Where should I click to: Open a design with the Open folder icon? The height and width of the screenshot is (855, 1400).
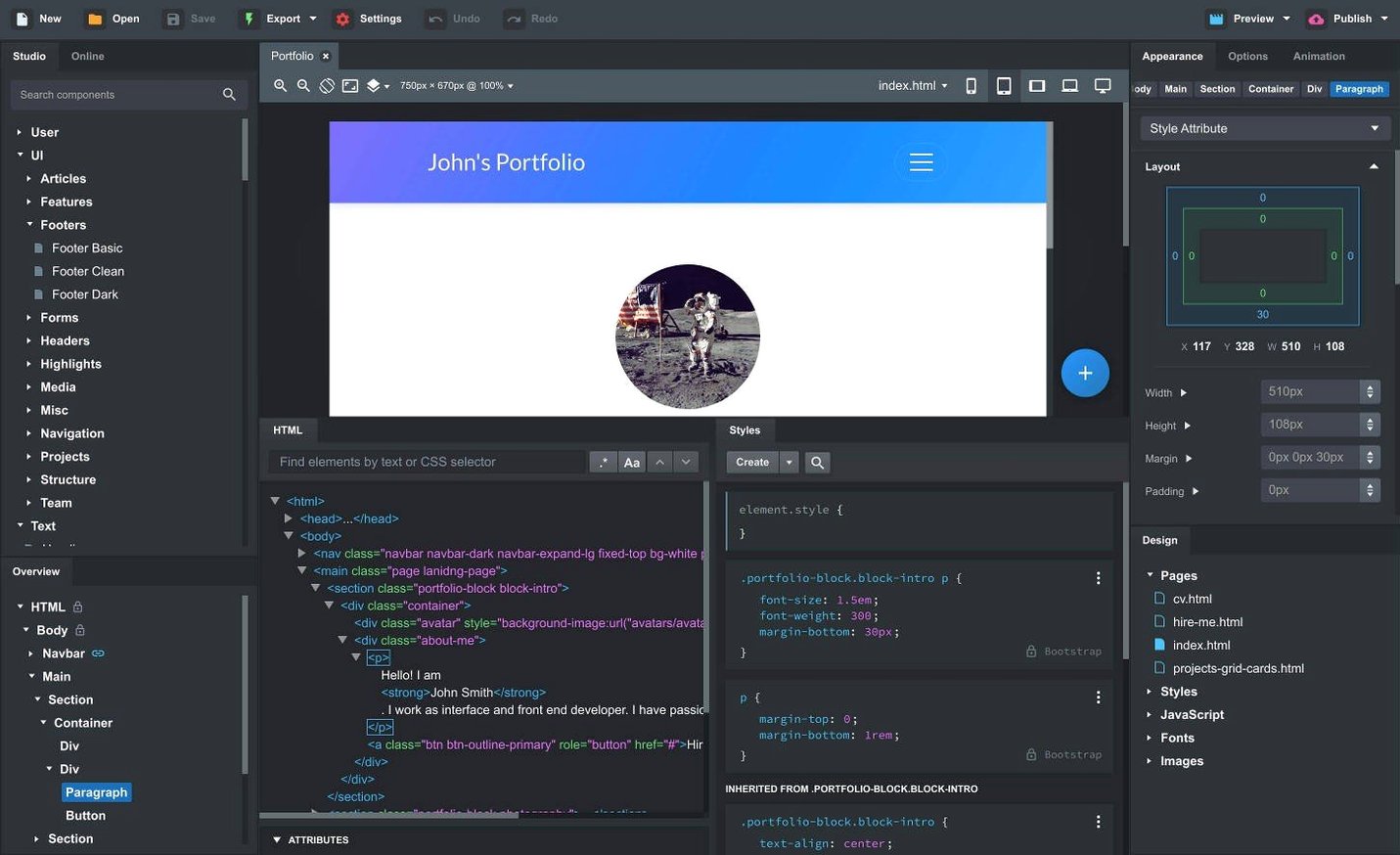95,19
